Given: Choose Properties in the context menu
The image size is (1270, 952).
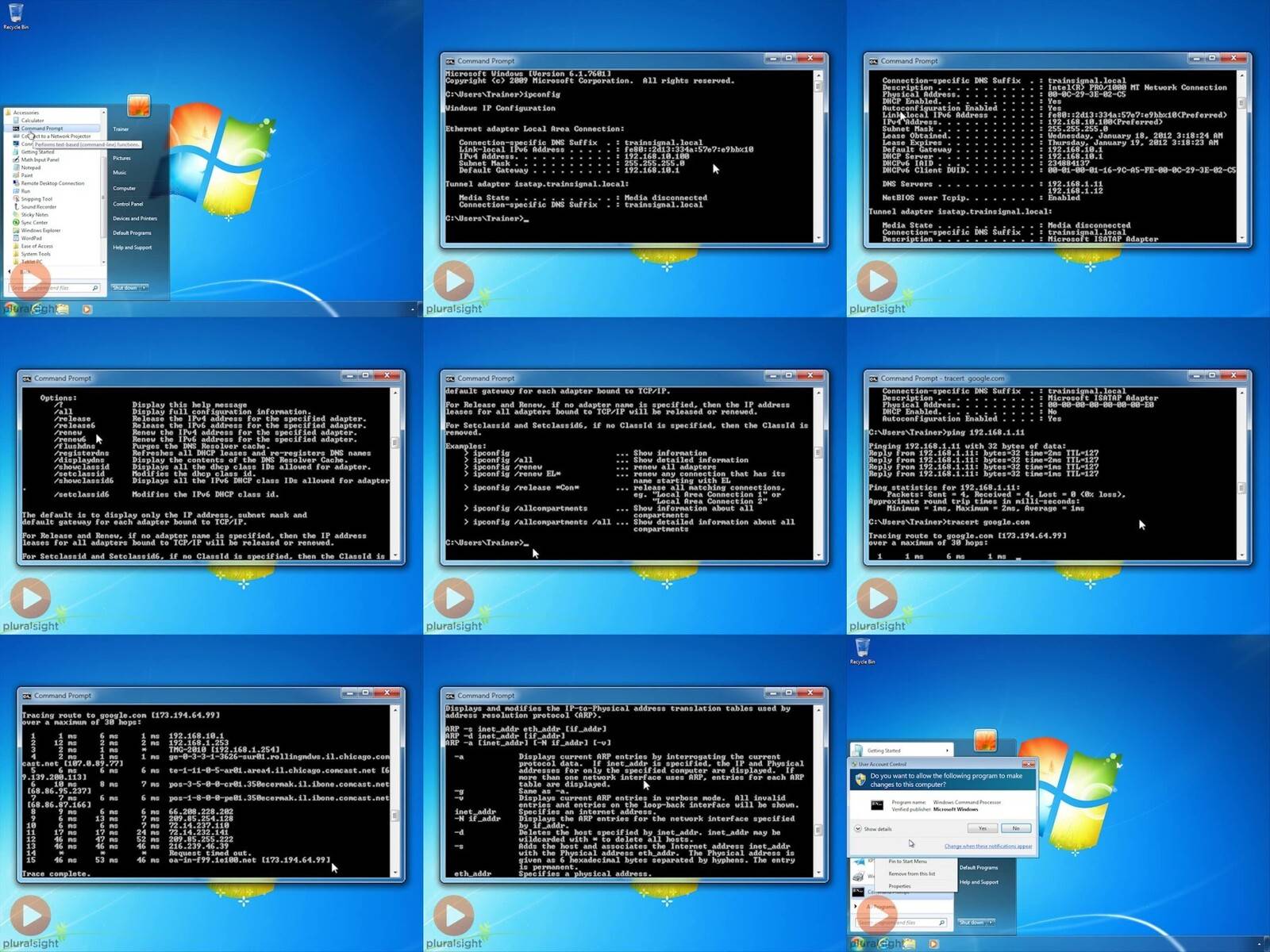Looking at the screenshot, I should (899, 886).
